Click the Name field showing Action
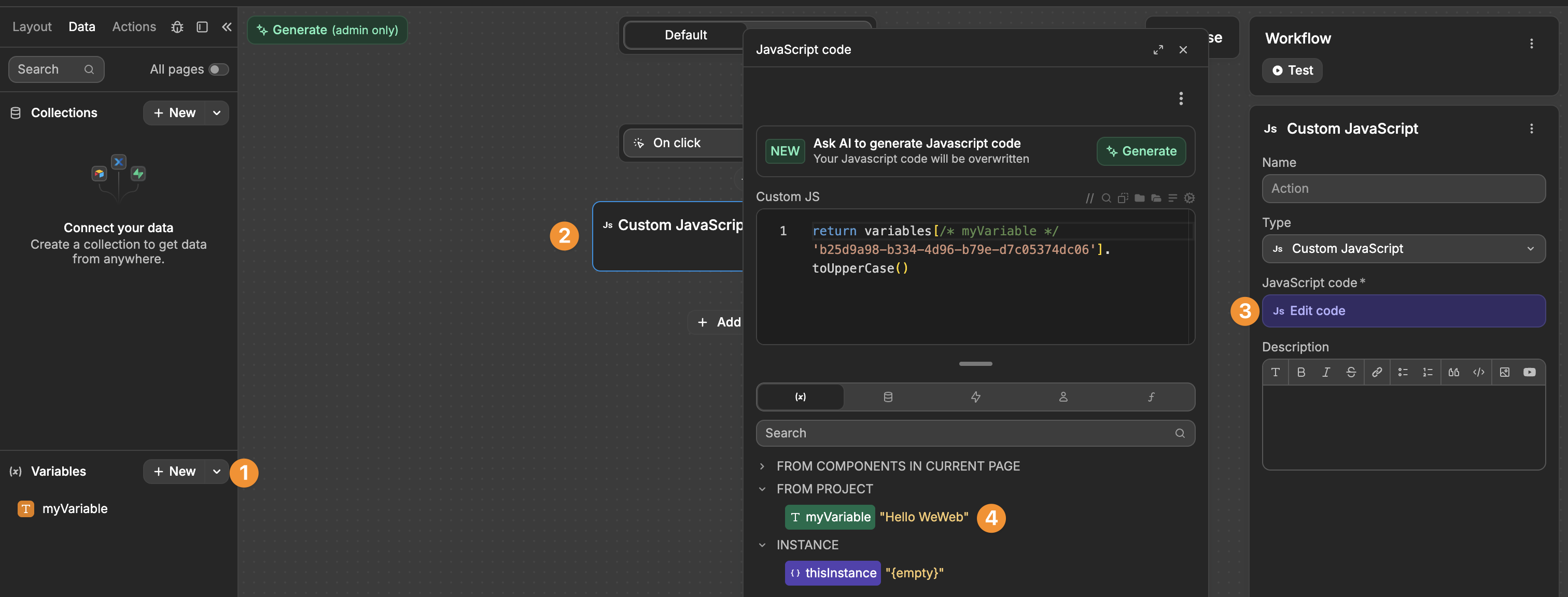Image resolution: width=1568 pixels, height=597 pixels. [x=1403, y=189]
